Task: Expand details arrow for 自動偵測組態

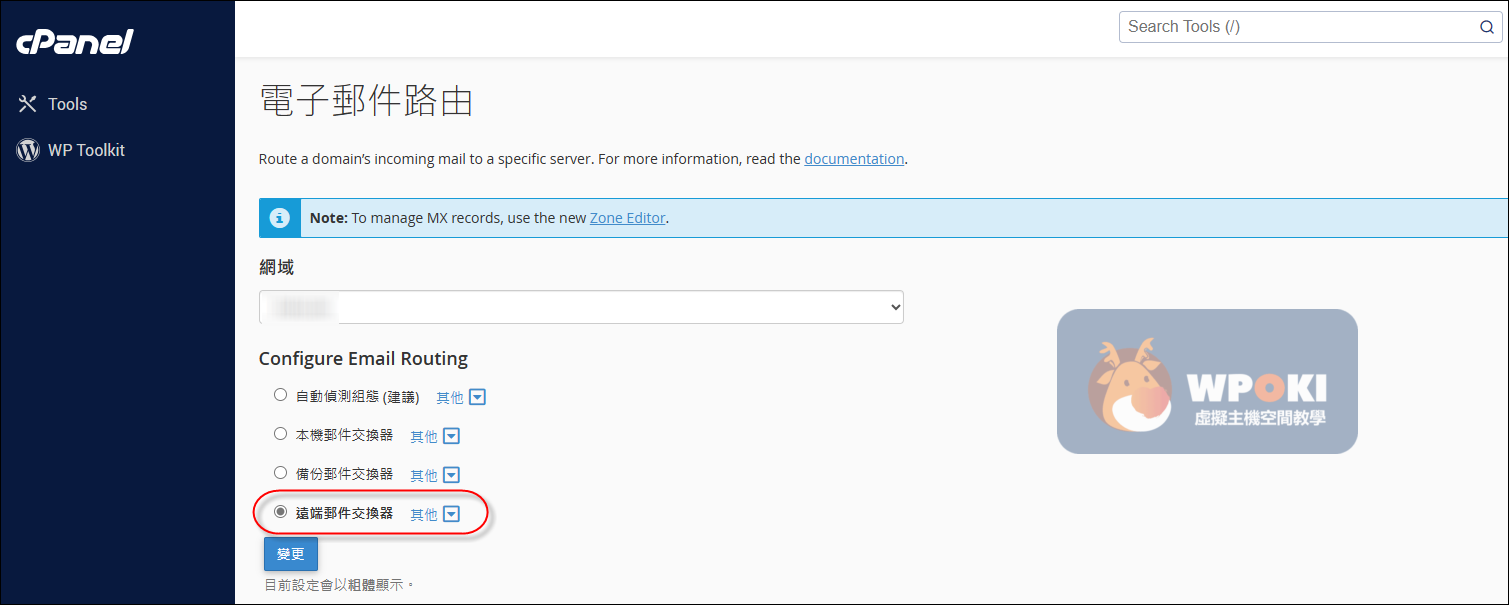Action: [478, 397]
